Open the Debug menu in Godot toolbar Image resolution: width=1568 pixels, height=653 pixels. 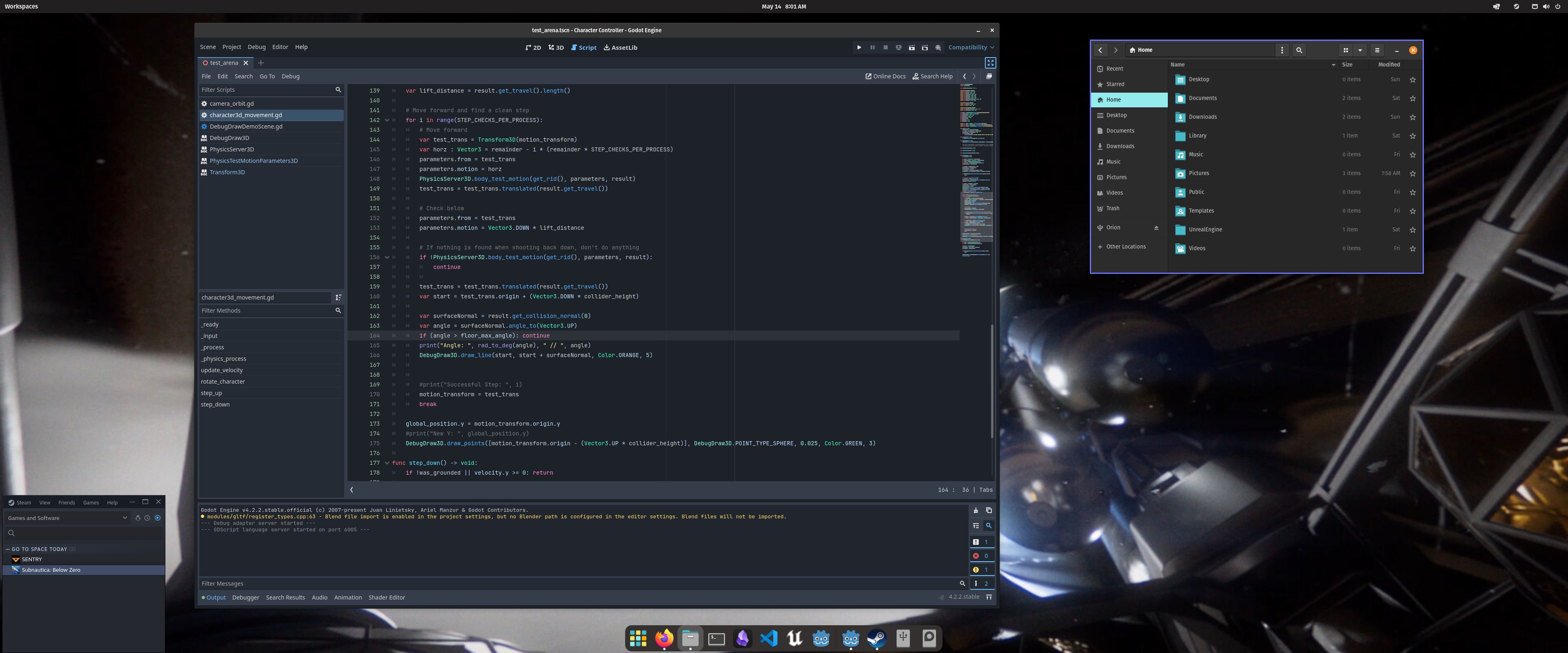(256, 47)
